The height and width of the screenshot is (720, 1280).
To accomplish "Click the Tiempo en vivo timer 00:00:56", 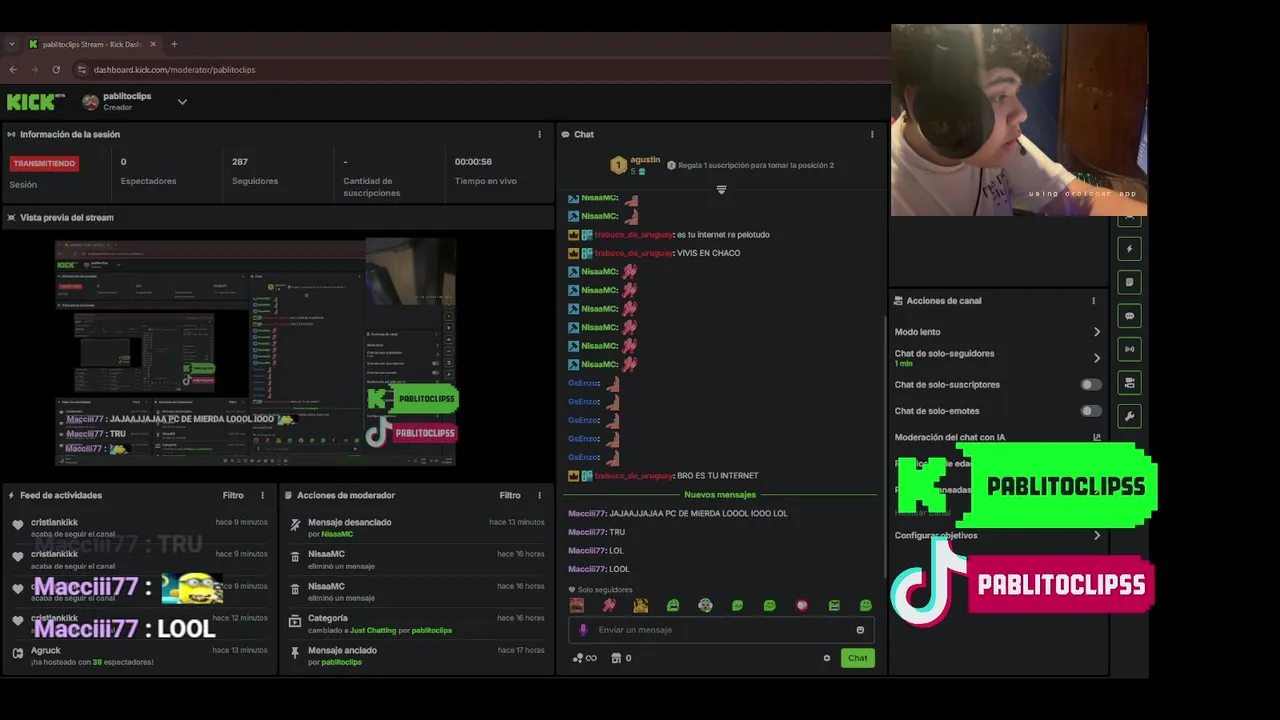I will (473, 162).
